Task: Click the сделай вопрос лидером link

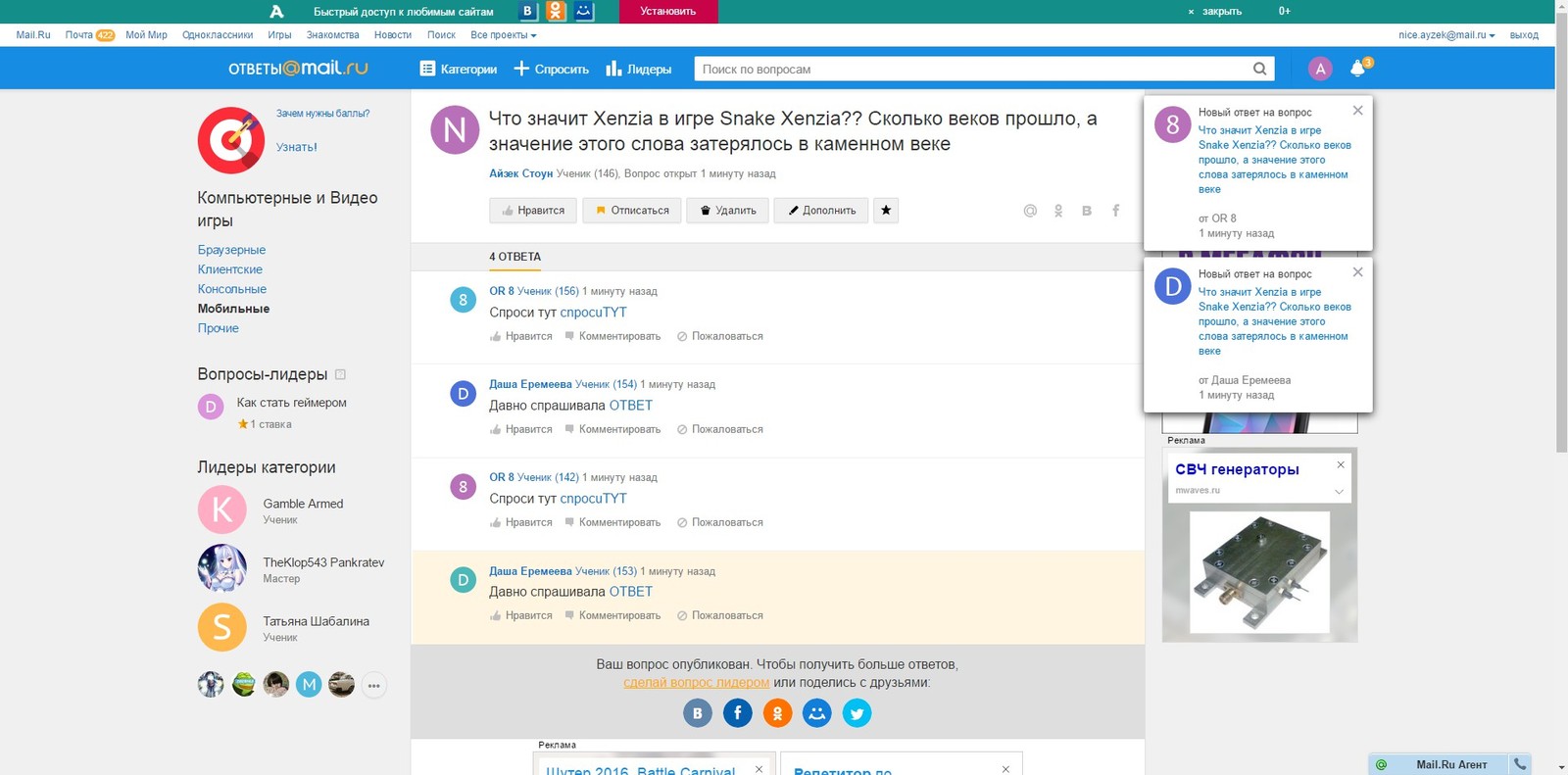Action: click(696, 683)
